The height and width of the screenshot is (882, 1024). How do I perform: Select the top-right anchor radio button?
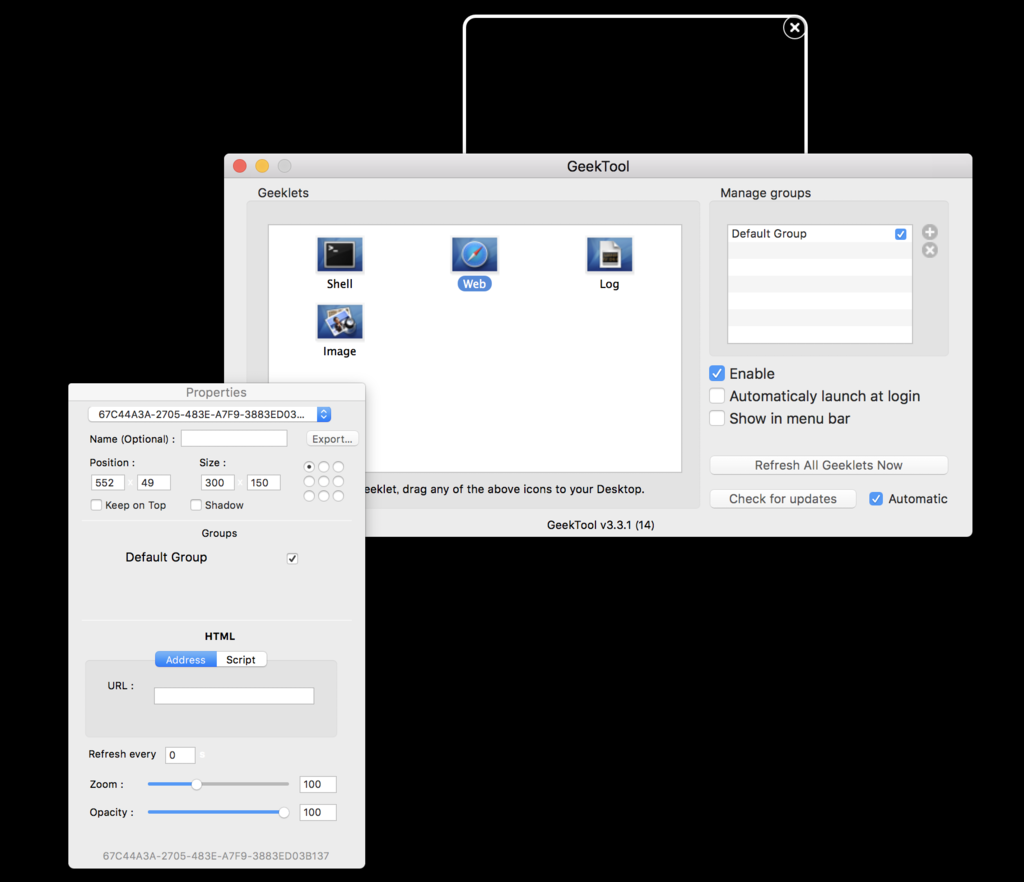click(x=338, y=467)
